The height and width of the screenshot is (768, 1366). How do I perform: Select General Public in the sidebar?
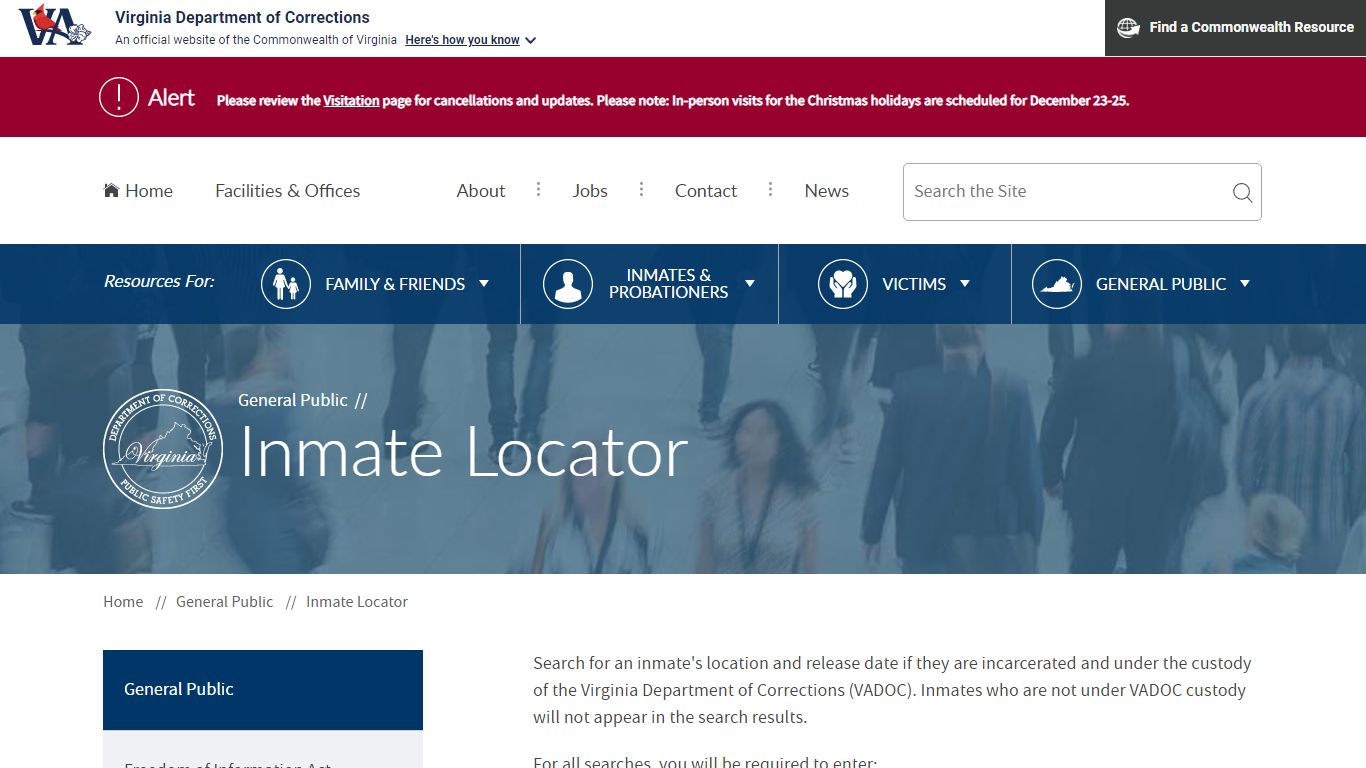click(178, 689)
